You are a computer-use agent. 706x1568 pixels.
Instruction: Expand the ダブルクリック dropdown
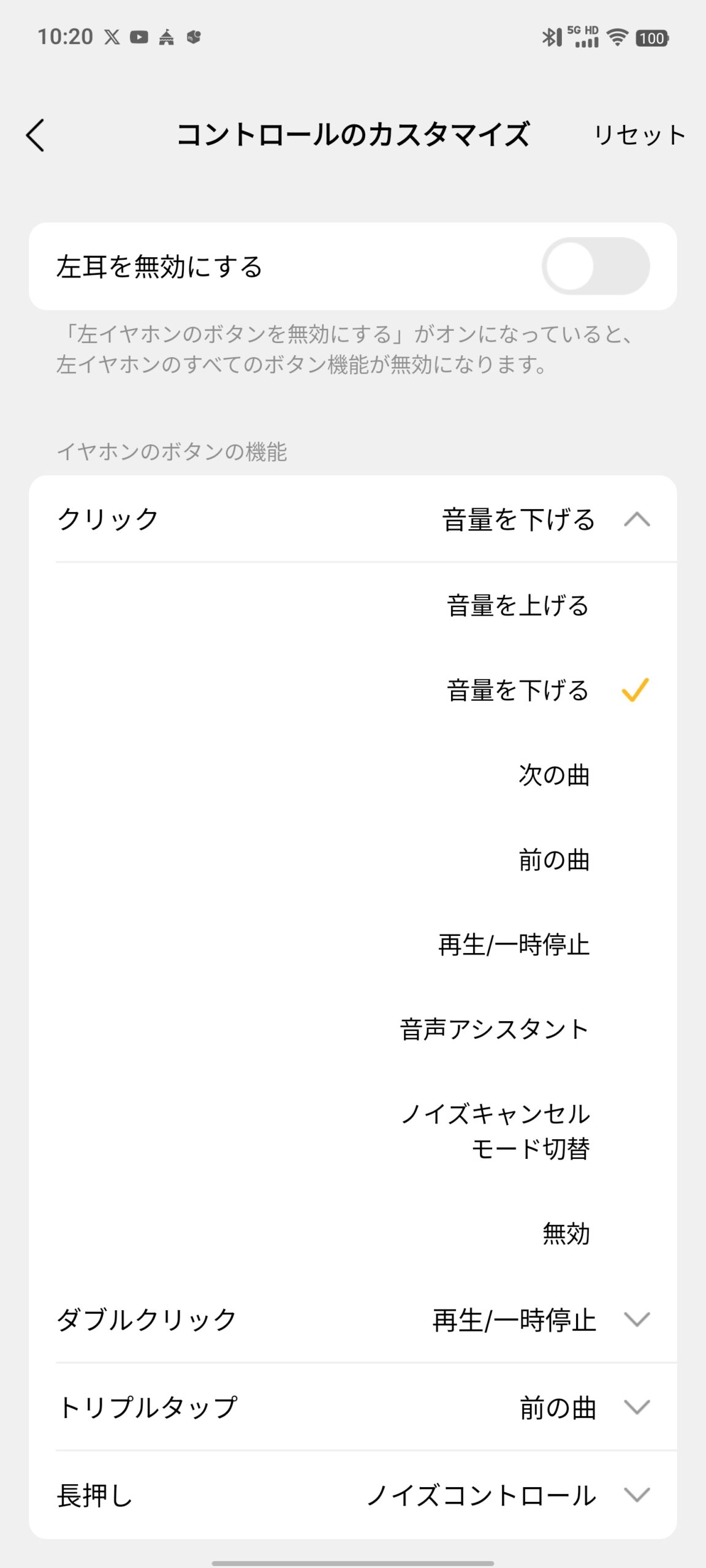[637, 1320]
